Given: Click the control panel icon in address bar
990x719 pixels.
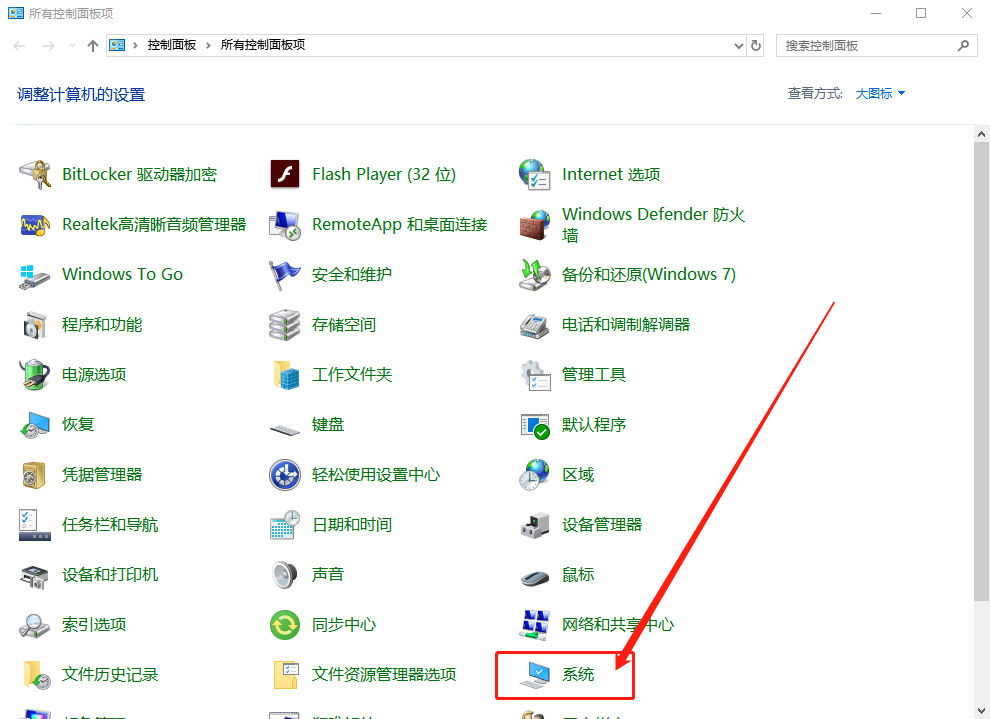Looking at the screenshot, I should click(117, 45).
